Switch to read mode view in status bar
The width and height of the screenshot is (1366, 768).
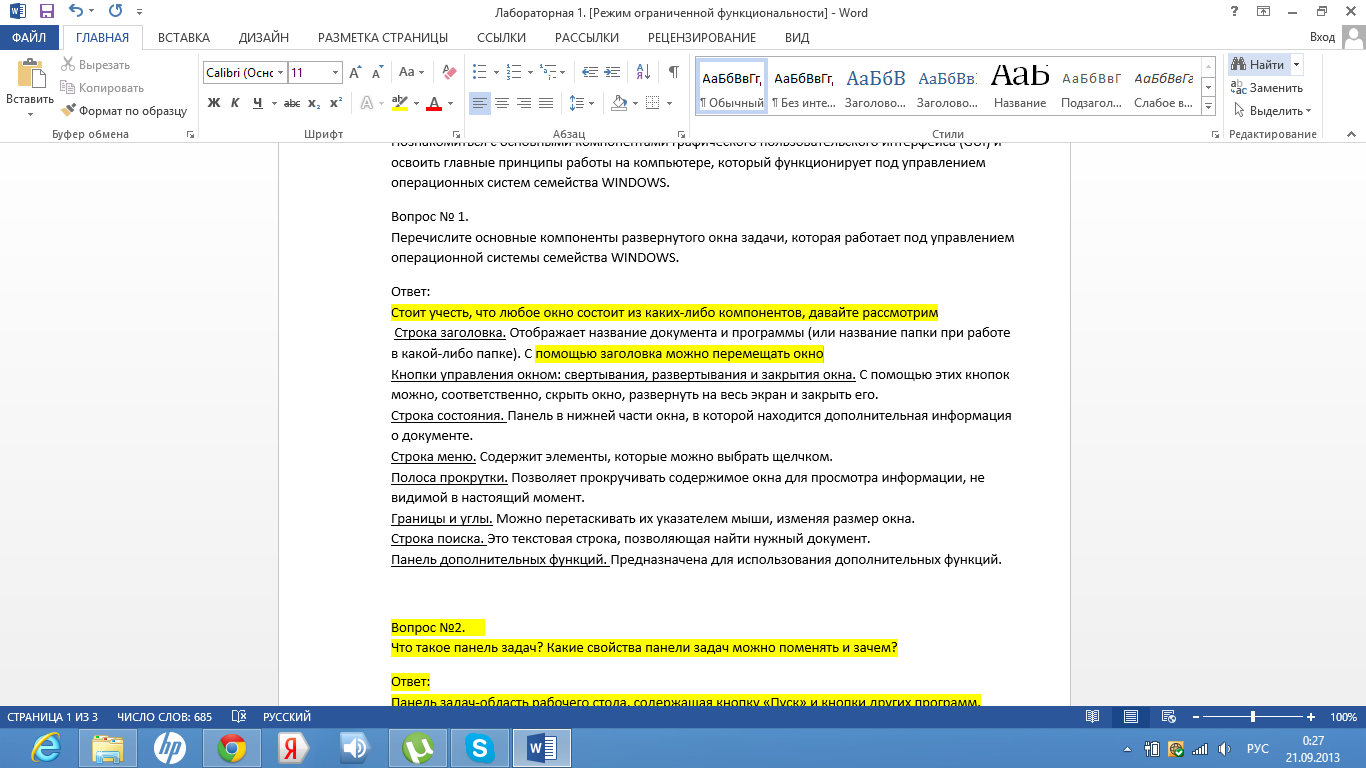pos(1092,717)
